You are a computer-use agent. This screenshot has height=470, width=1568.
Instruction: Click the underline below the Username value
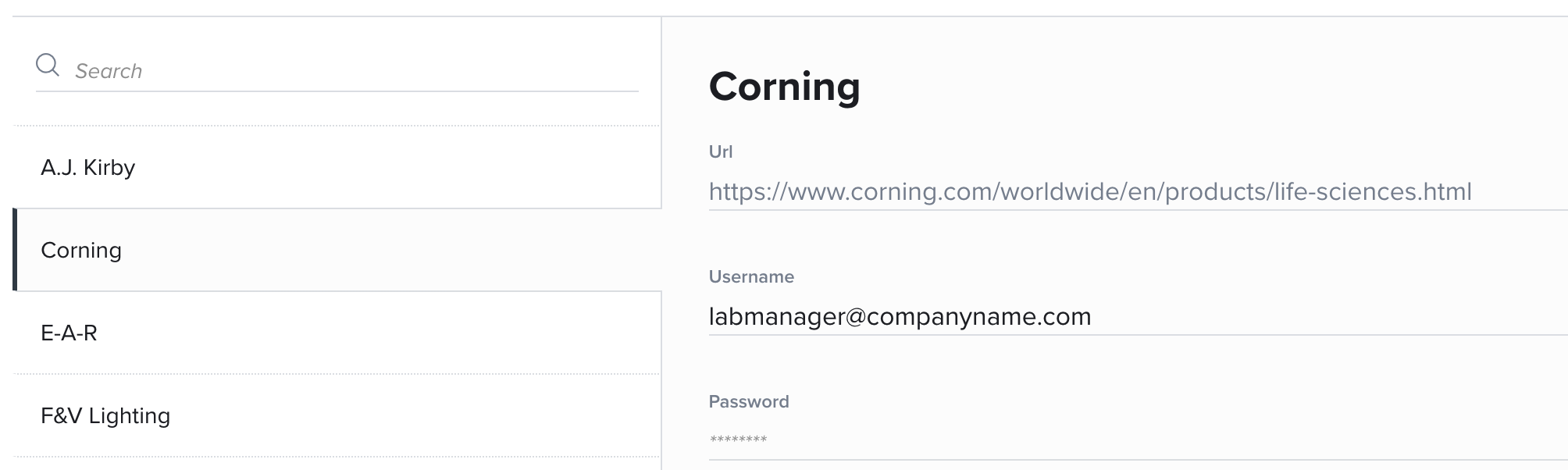coord(1138,335)
